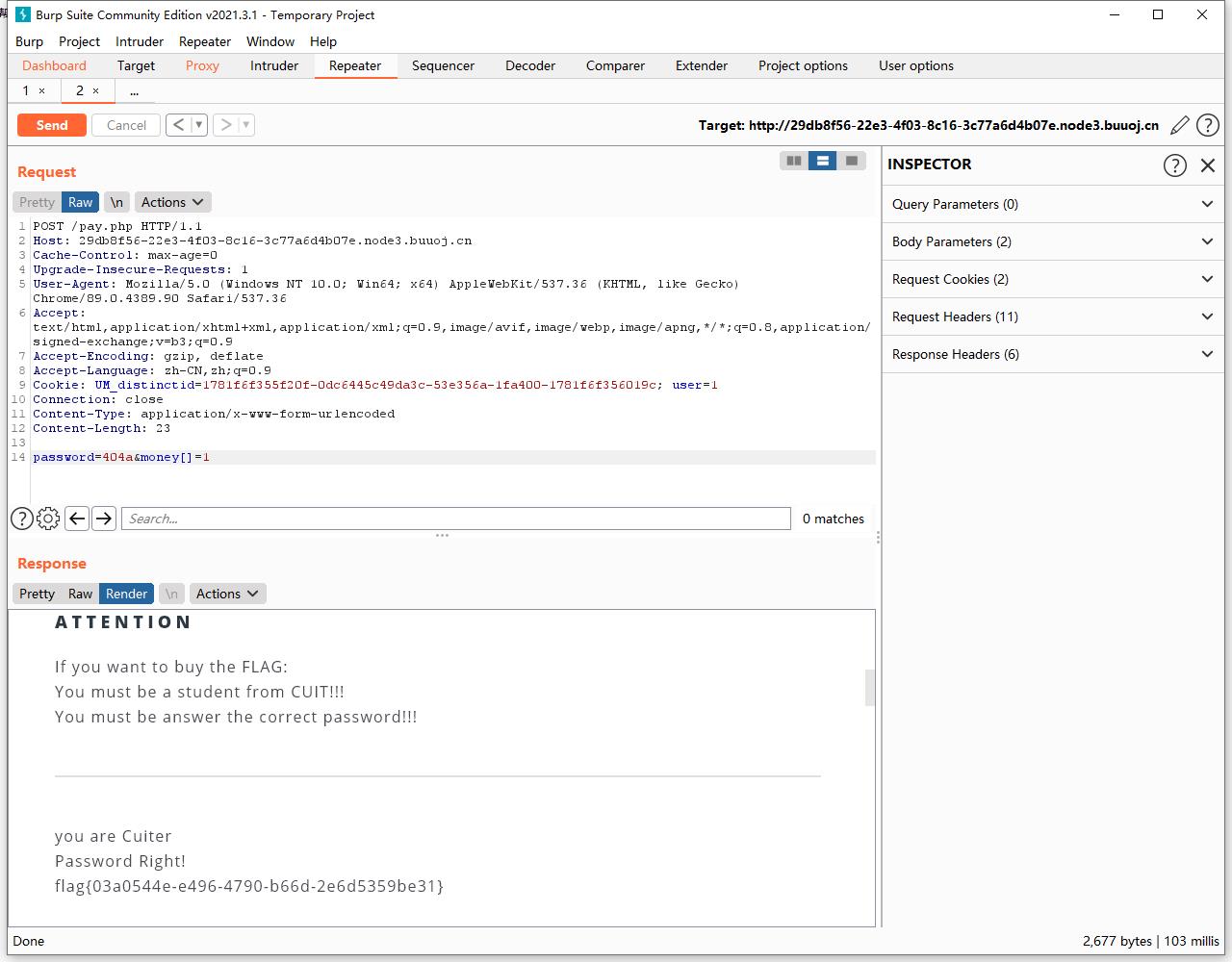
Task: Open the Repeater menu
Action: 205,41
